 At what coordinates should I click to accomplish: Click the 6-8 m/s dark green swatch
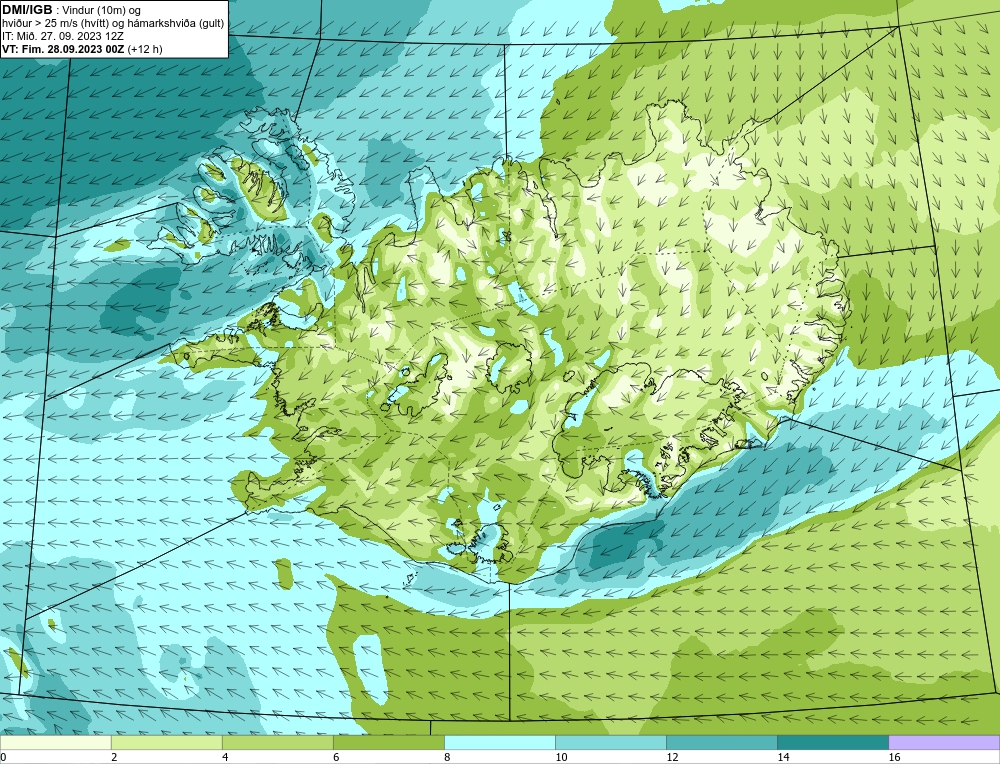click(388, 742)
